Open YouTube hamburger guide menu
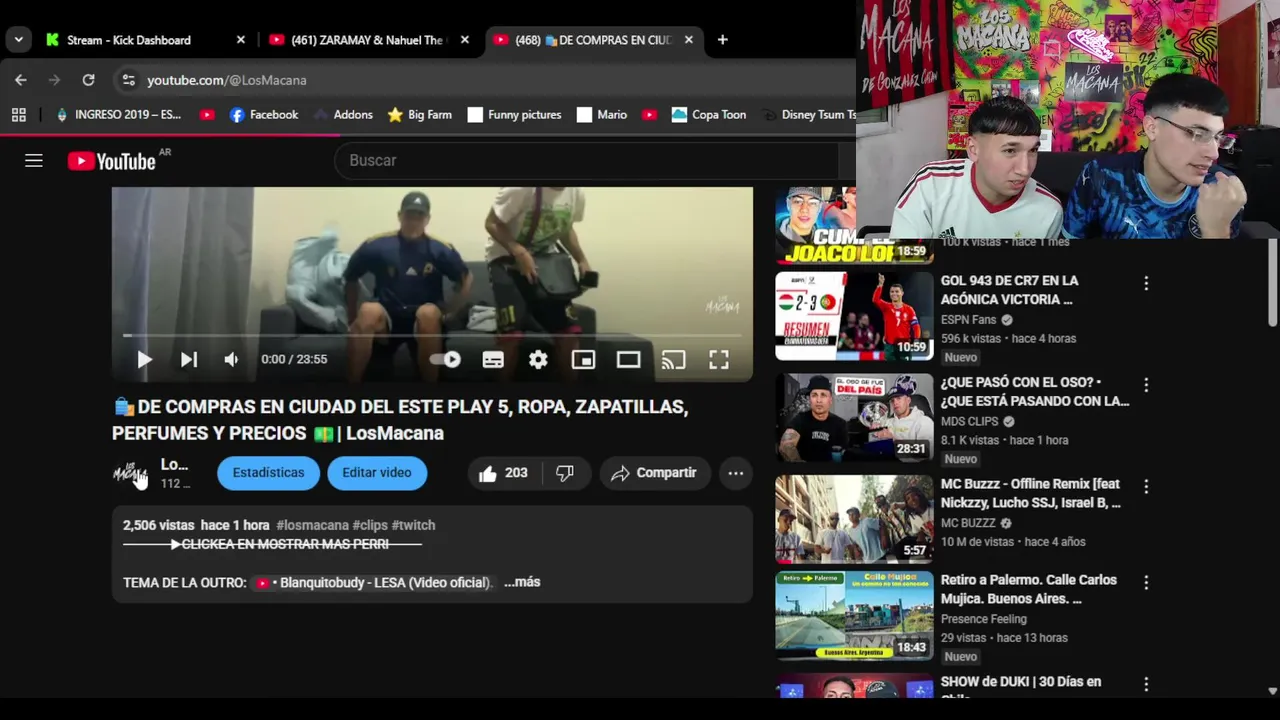 34,161
